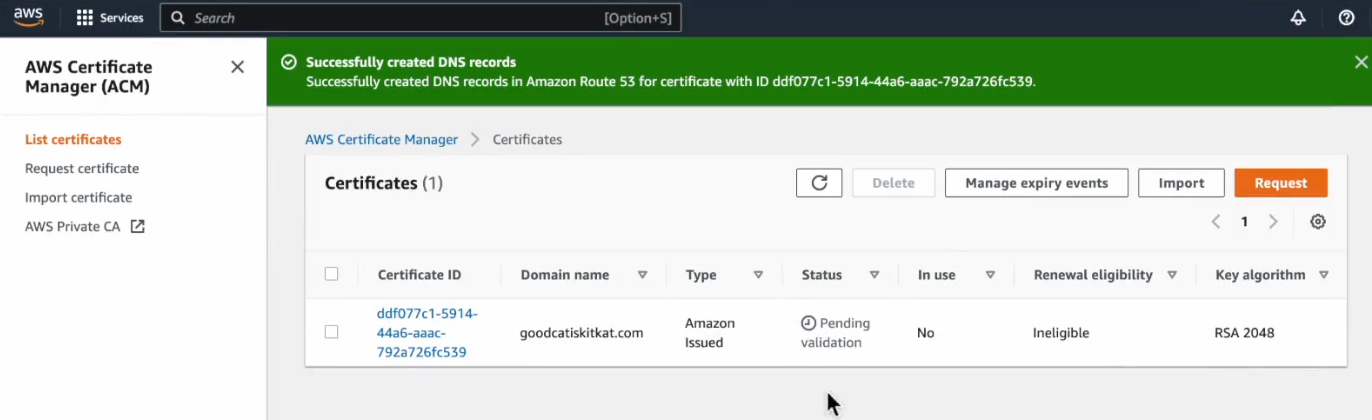Click the external link icon by AWS Private CA

click(138, 227)
